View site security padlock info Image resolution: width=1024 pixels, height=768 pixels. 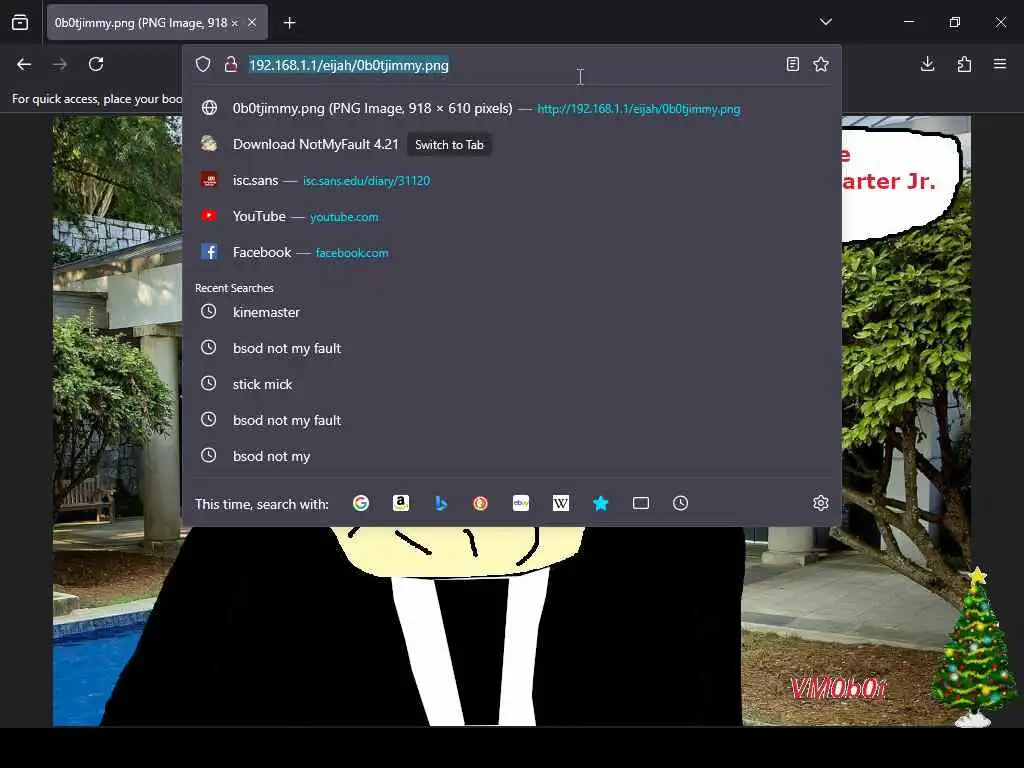231,64
